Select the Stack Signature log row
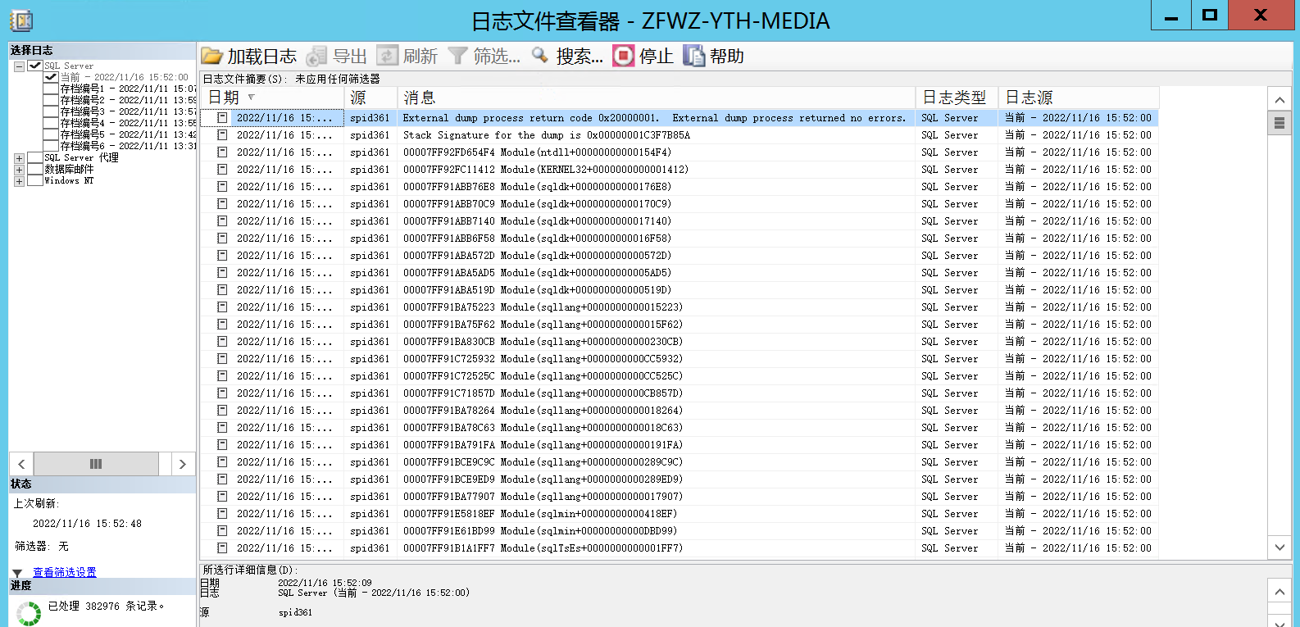 click(546, 135)
